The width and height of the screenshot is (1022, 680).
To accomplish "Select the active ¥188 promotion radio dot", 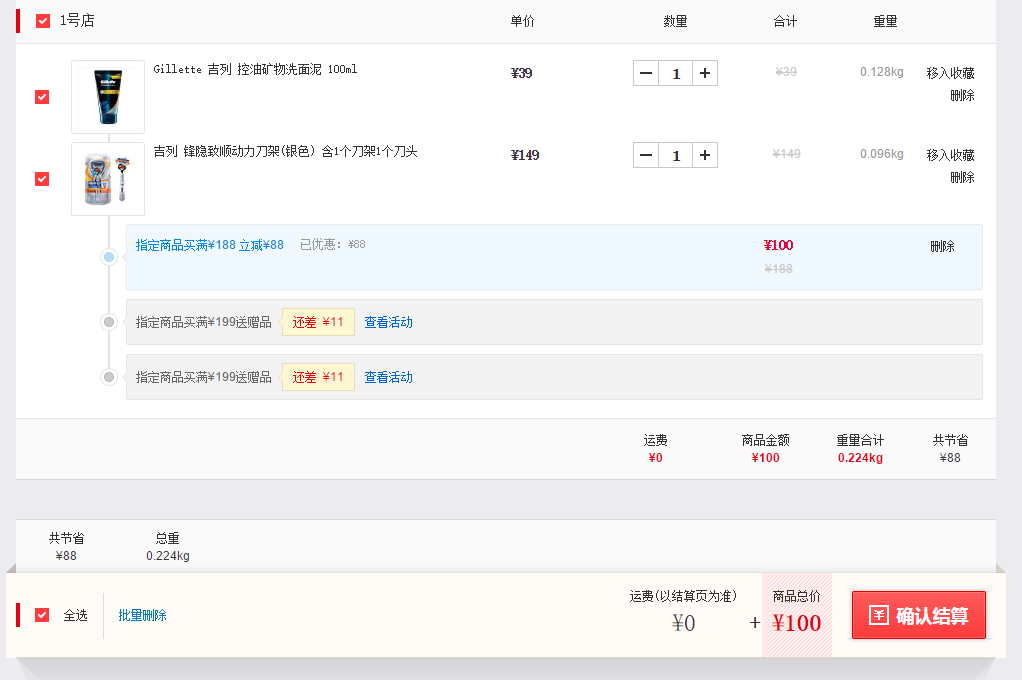I will point(109,257).
